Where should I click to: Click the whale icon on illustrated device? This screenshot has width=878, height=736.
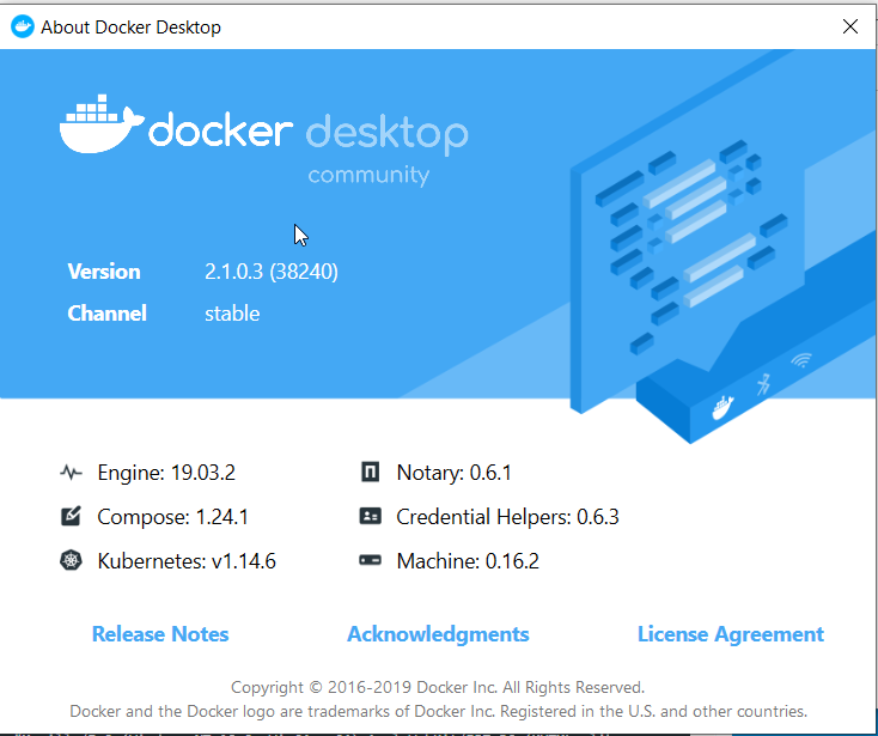[722, 406]
